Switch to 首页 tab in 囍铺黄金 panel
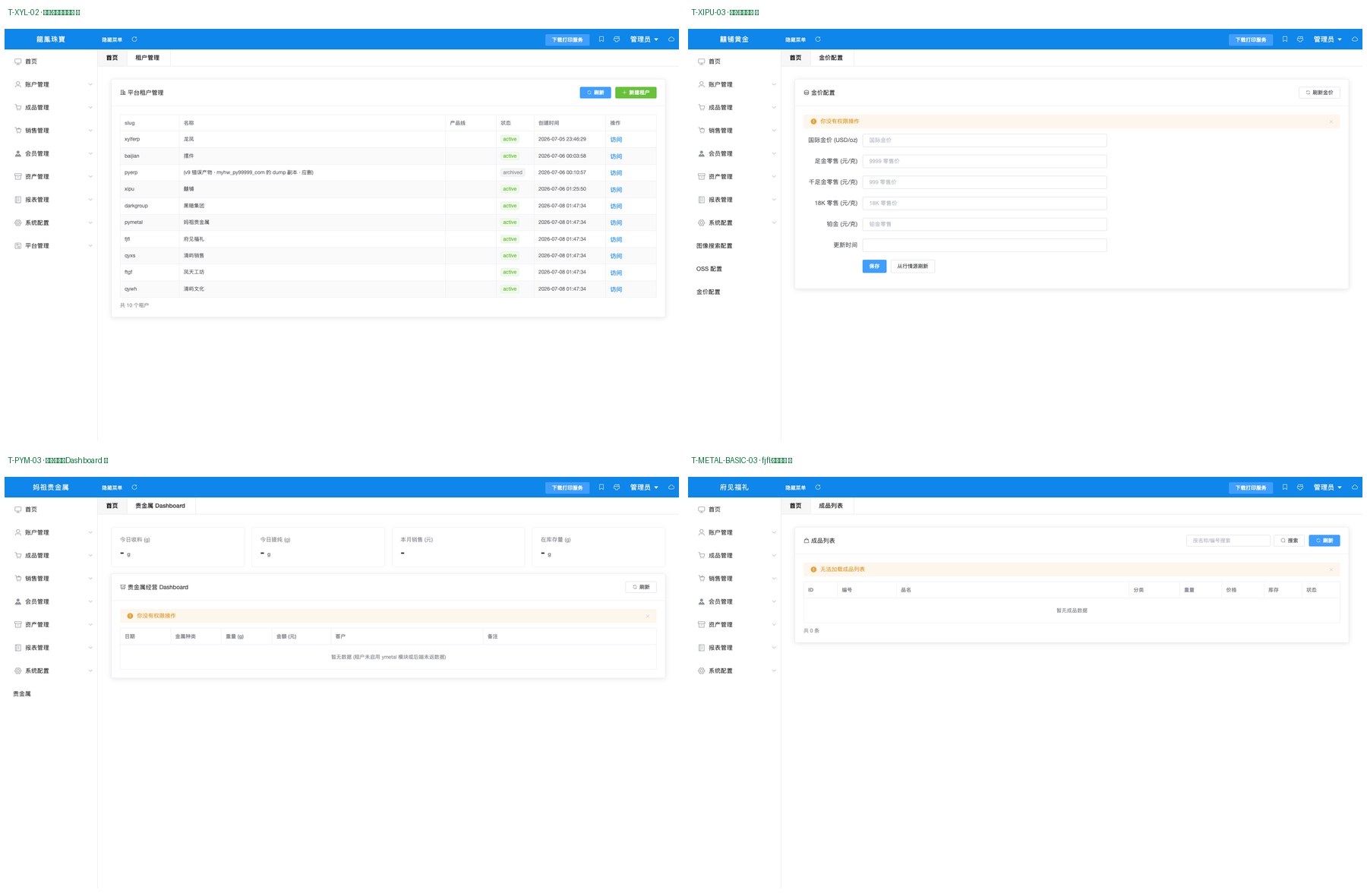Image resolution: width=1367 pixels, height=896 pixels. 795,58
